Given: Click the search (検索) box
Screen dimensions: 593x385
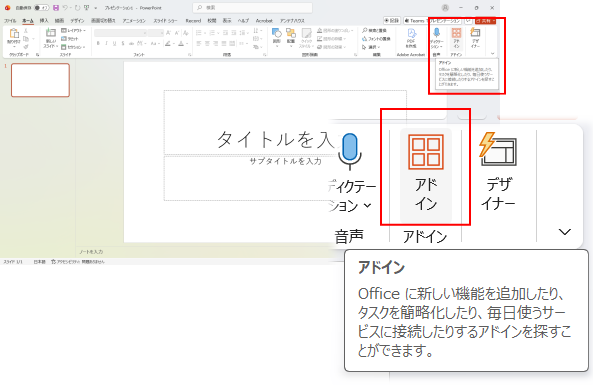Looking at the screenshot, I should pos(252,8).
